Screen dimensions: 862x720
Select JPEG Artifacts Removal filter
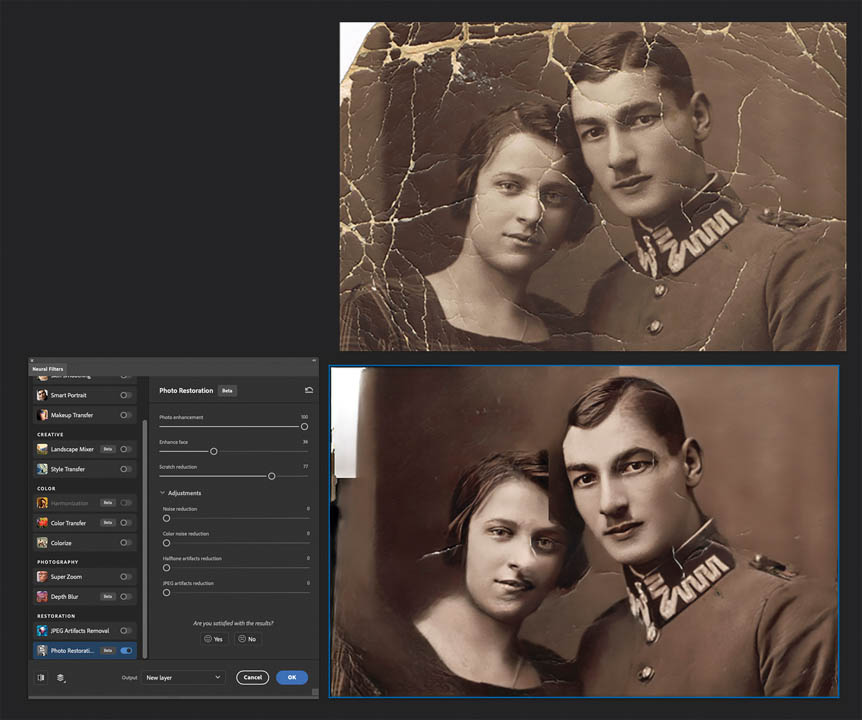coord(76,630)
